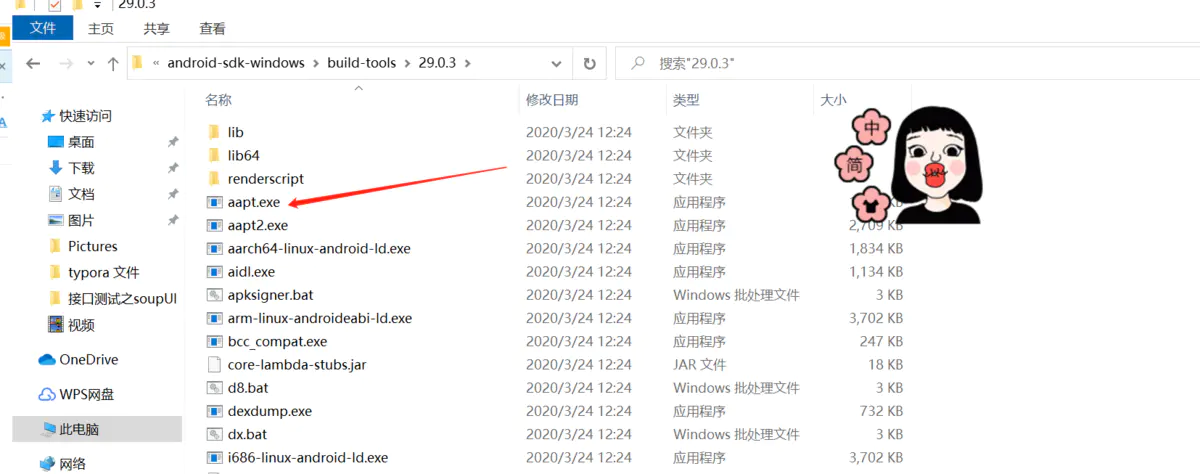Select the file name core-lambda-stubs.jar
The height and width of the screenshot is (474, 1200).
tap(295, 365)
